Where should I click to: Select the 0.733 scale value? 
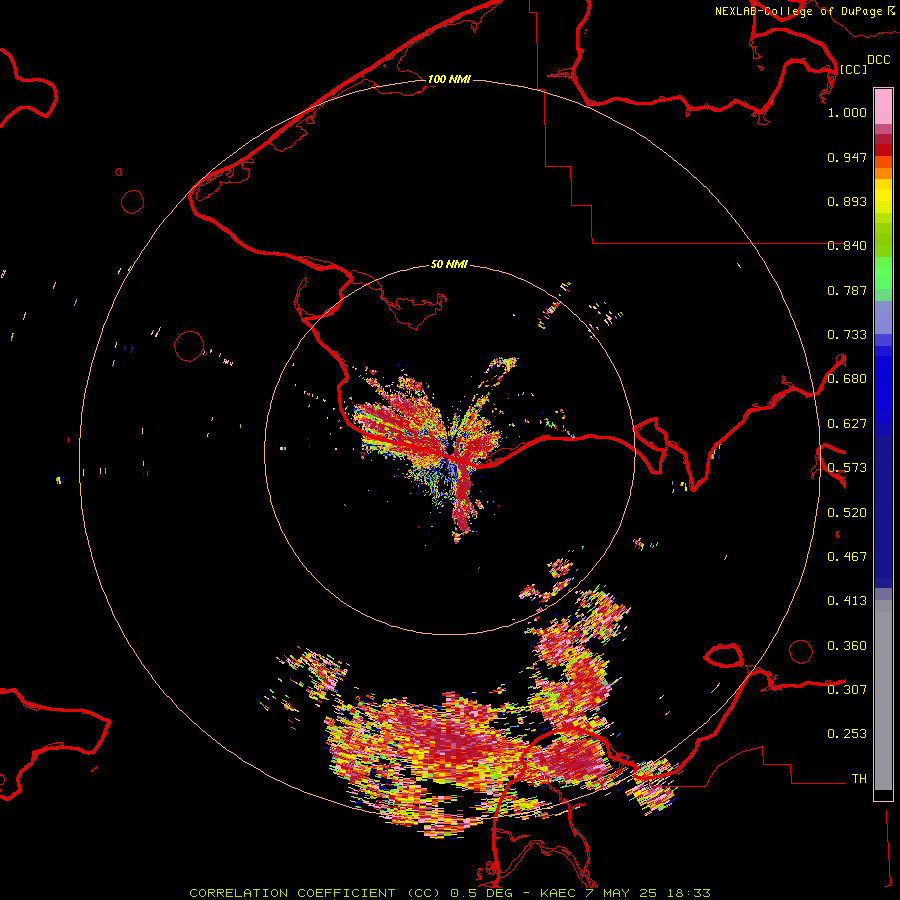[x=847, y=335]
